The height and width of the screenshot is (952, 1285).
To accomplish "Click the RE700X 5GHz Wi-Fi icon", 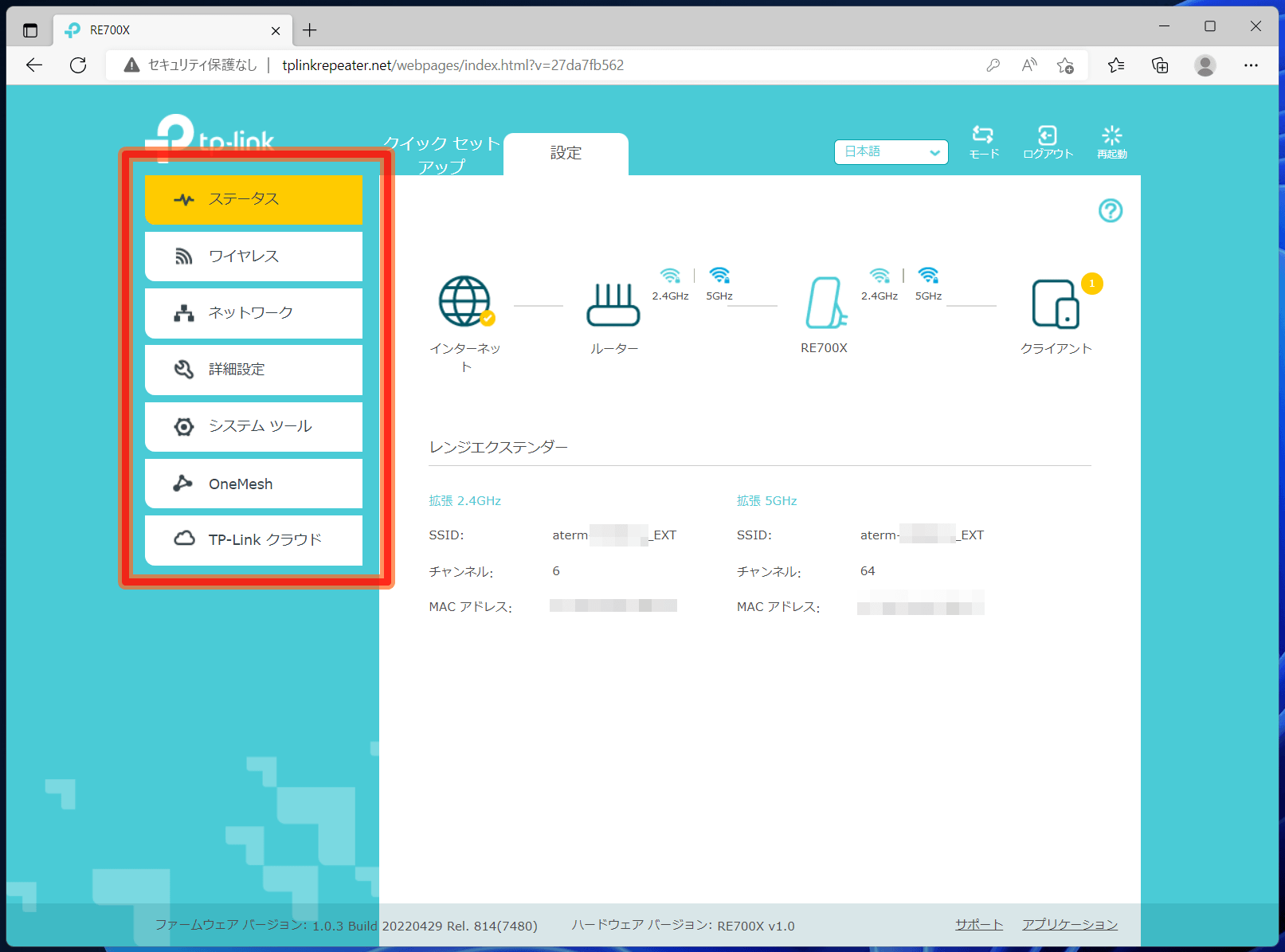I will pyautogui.click(x=928, y=276).
